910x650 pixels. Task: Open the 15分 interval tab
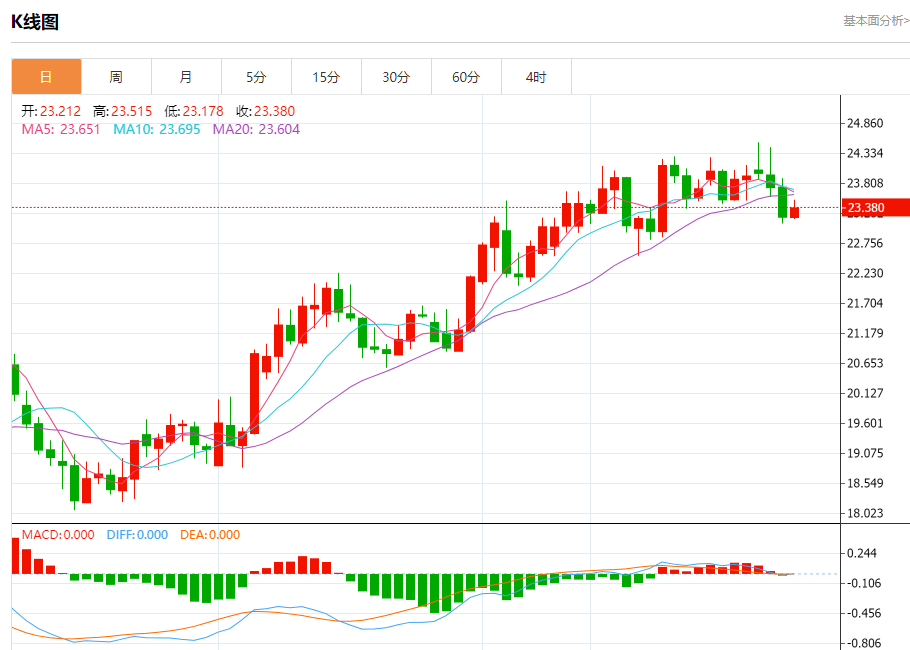click(x=326, y=77)
